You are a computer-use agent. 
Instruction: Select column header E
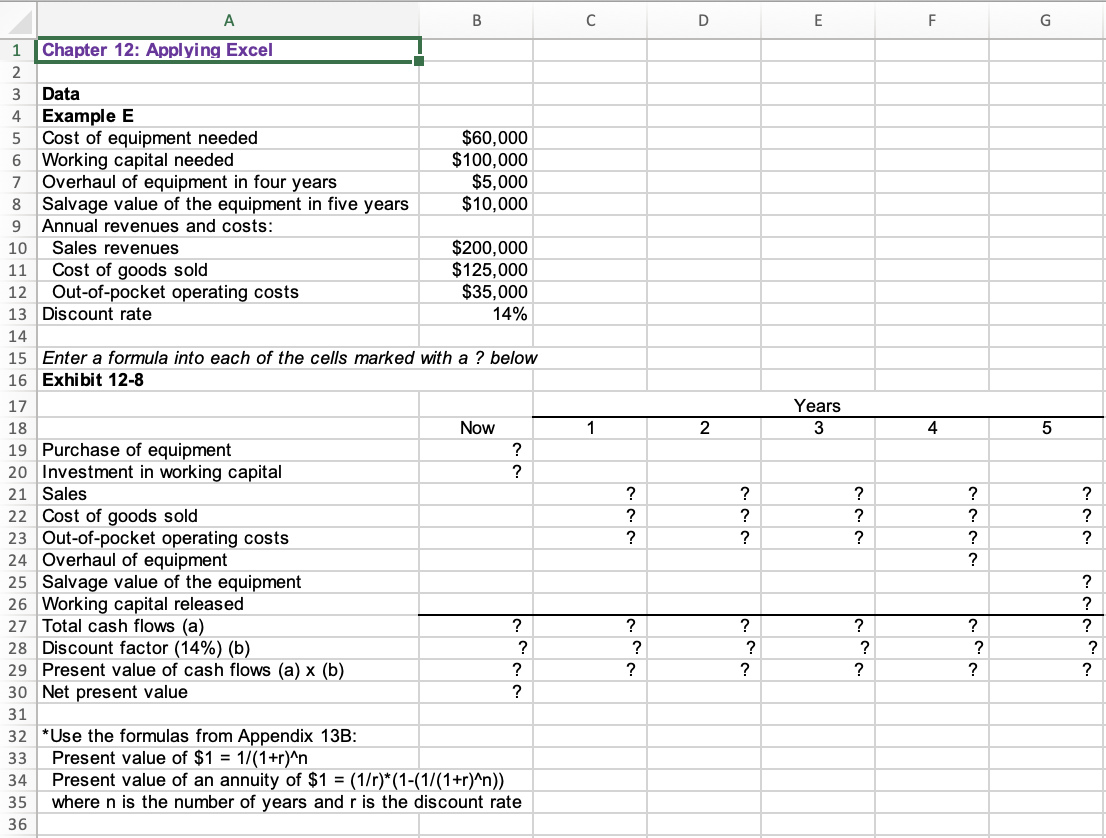pyautogui.click(x=818, y=20)
